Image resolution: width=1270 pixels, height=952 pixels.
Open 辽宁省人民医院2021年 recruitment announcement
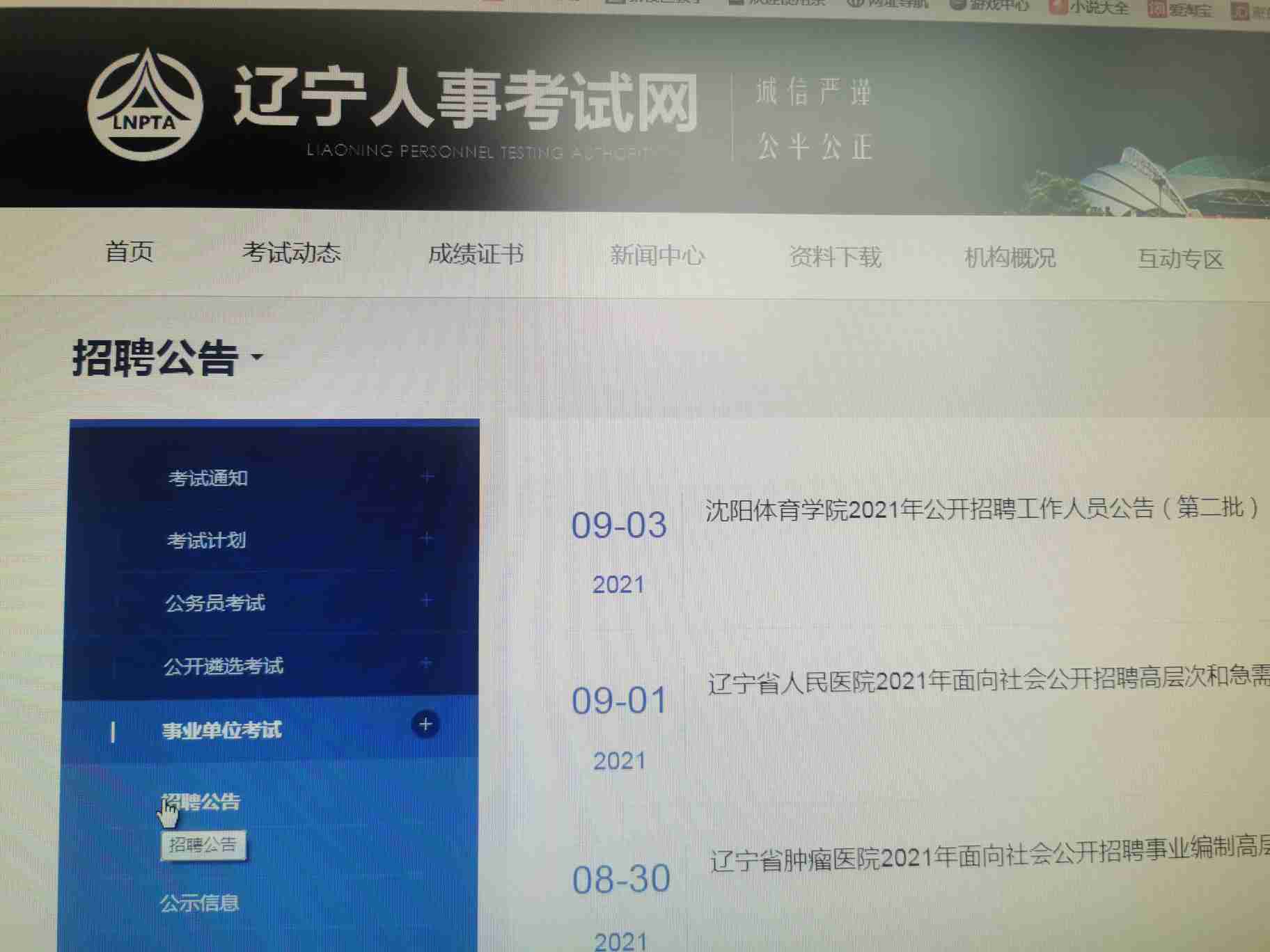pos(989,681)
